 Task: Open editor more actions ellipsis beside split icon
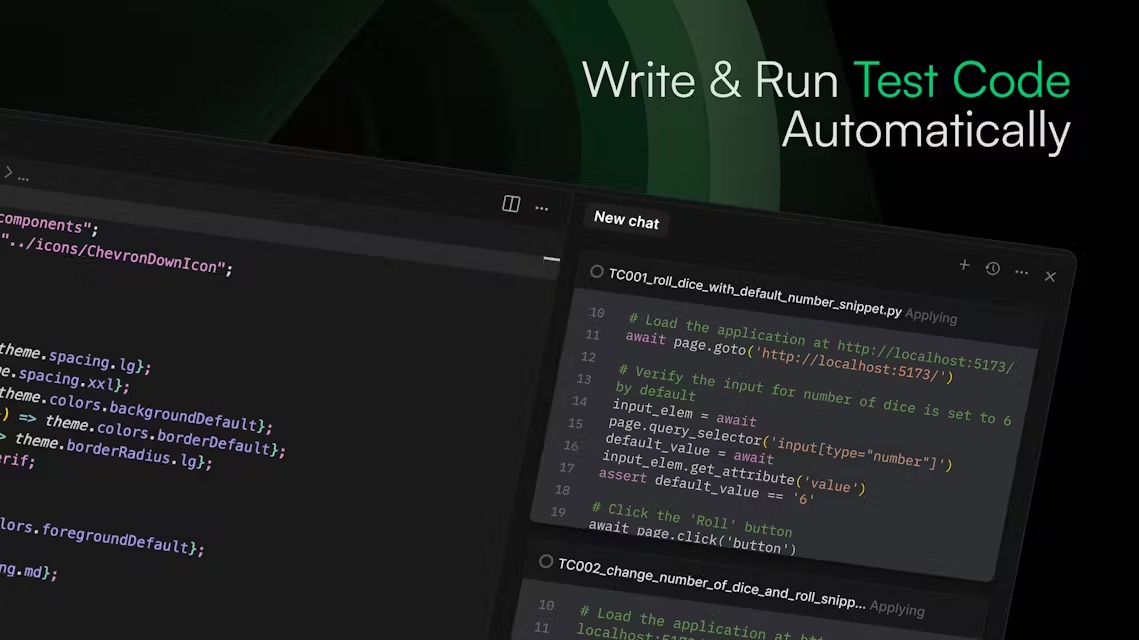tap(542, 208)
